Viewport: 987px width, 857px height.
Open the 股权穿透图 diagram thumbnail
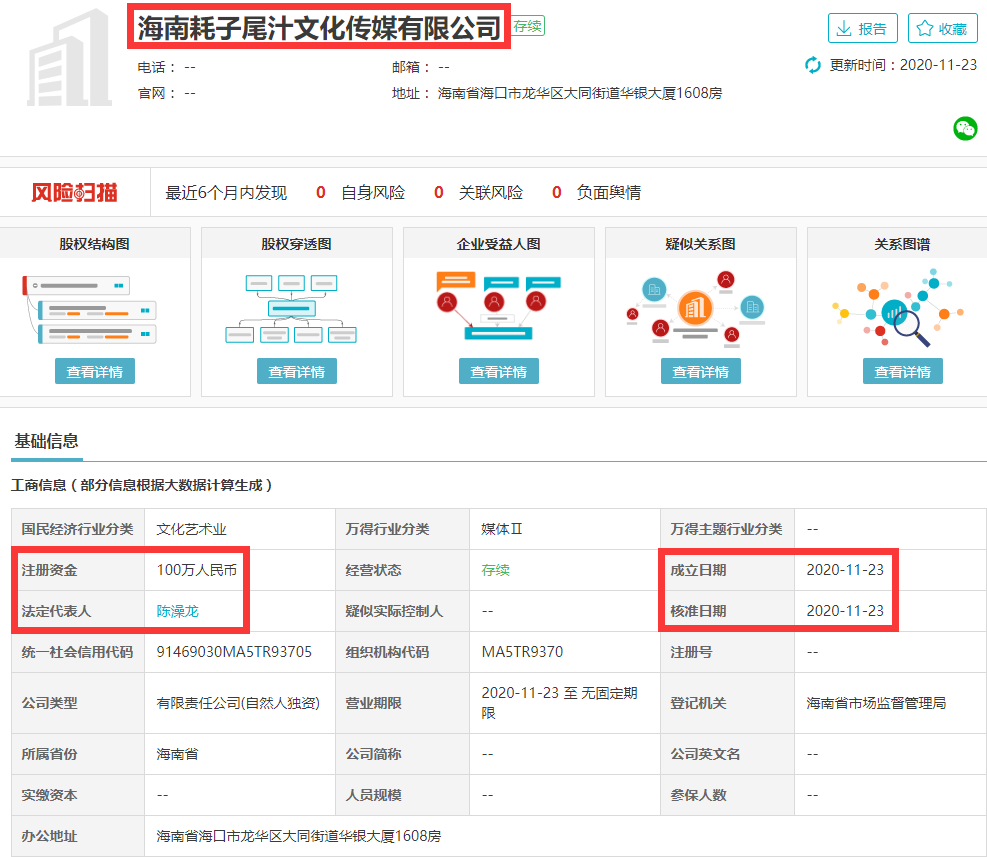(296, 307)
